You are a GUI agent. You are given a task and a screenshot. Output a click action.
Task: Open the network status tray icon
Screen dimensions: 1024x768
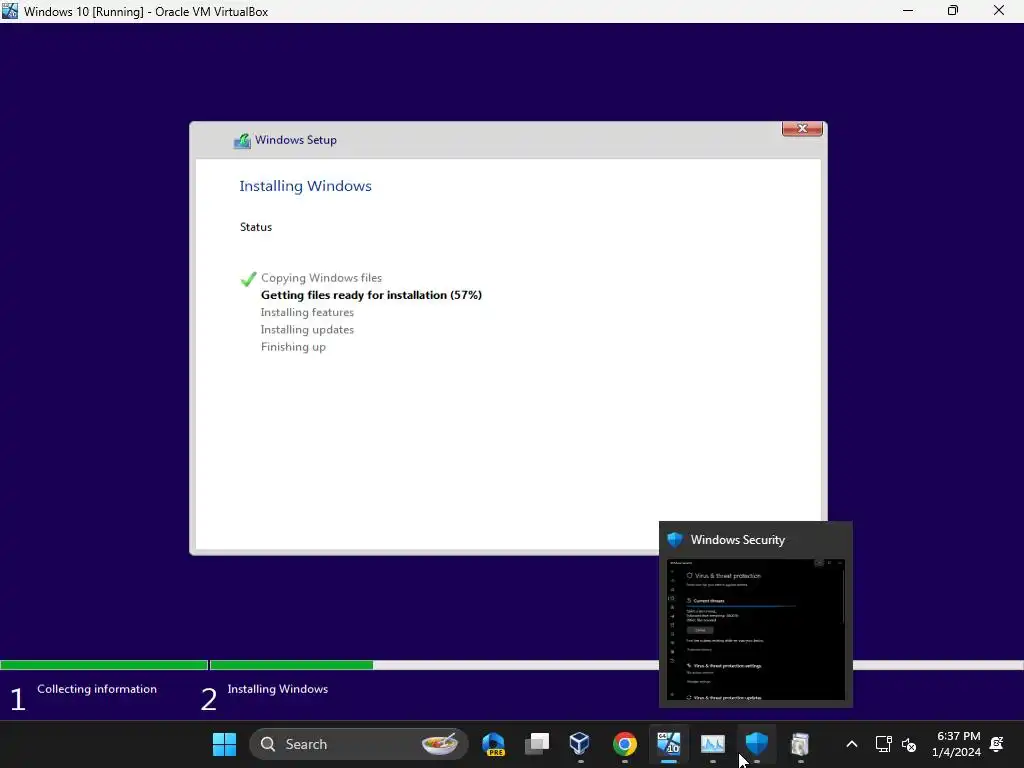click(x=884, y=744)
